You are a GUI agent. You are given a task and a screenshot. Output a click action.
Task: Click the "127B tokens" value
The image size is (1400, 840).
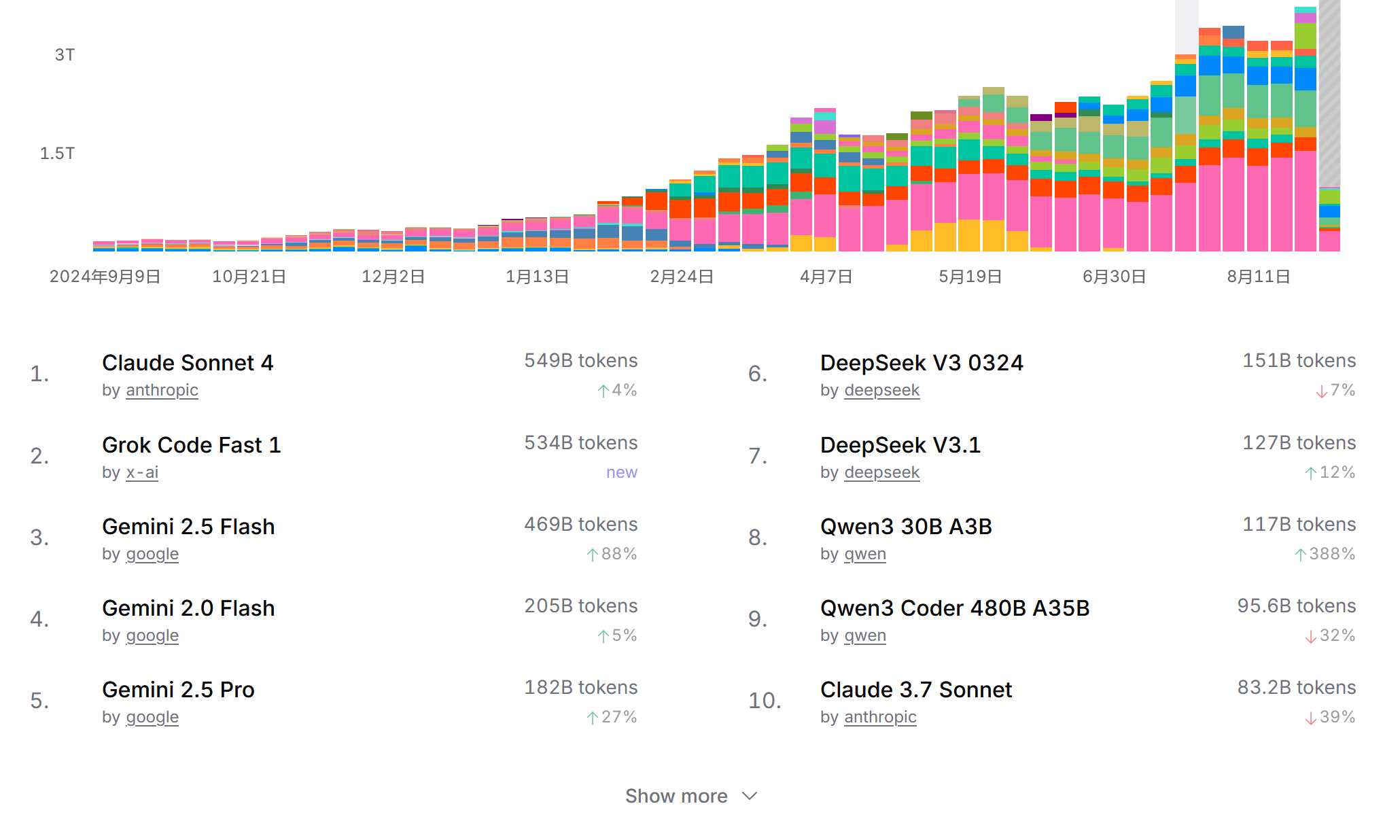point(1299,443)
